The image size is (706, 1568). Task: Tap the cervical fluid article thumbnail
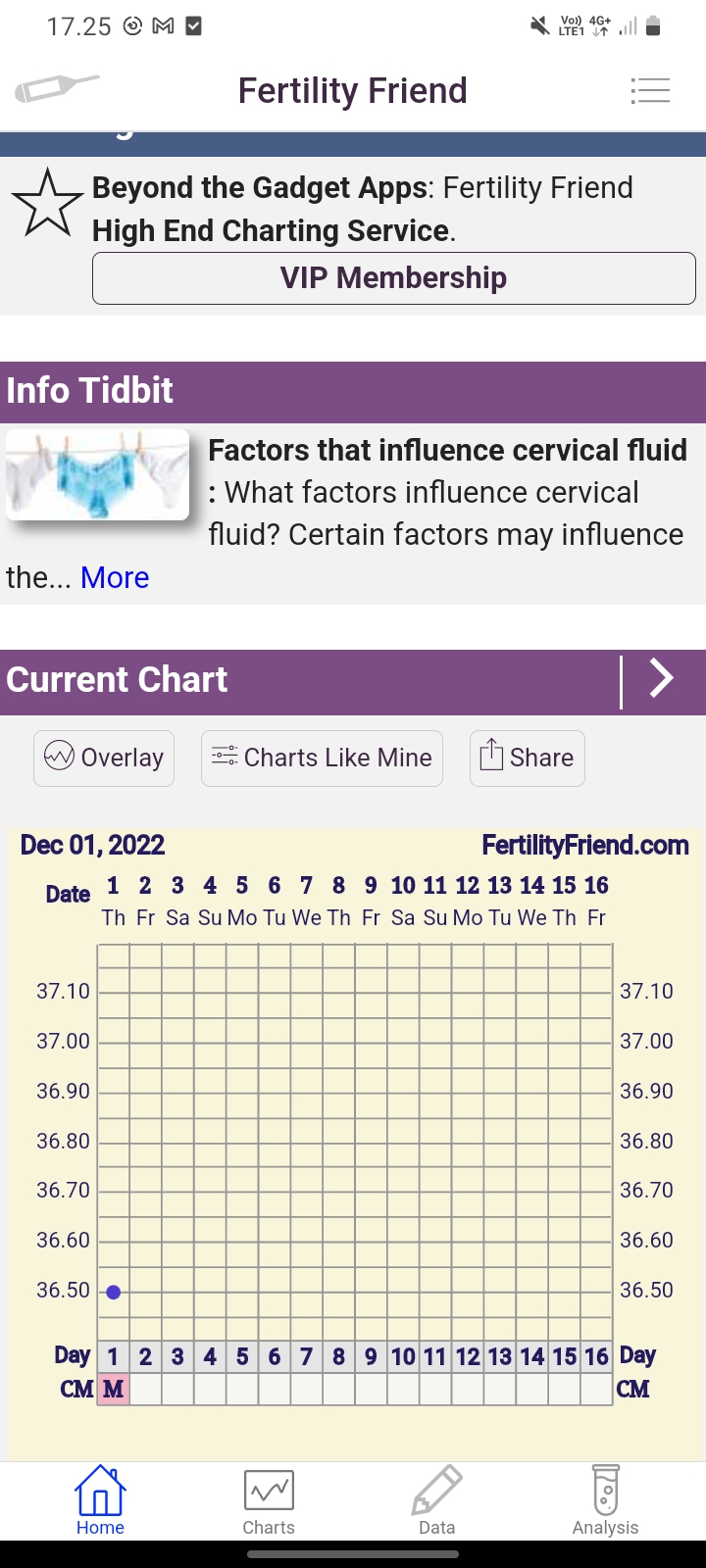pos(98,475)
